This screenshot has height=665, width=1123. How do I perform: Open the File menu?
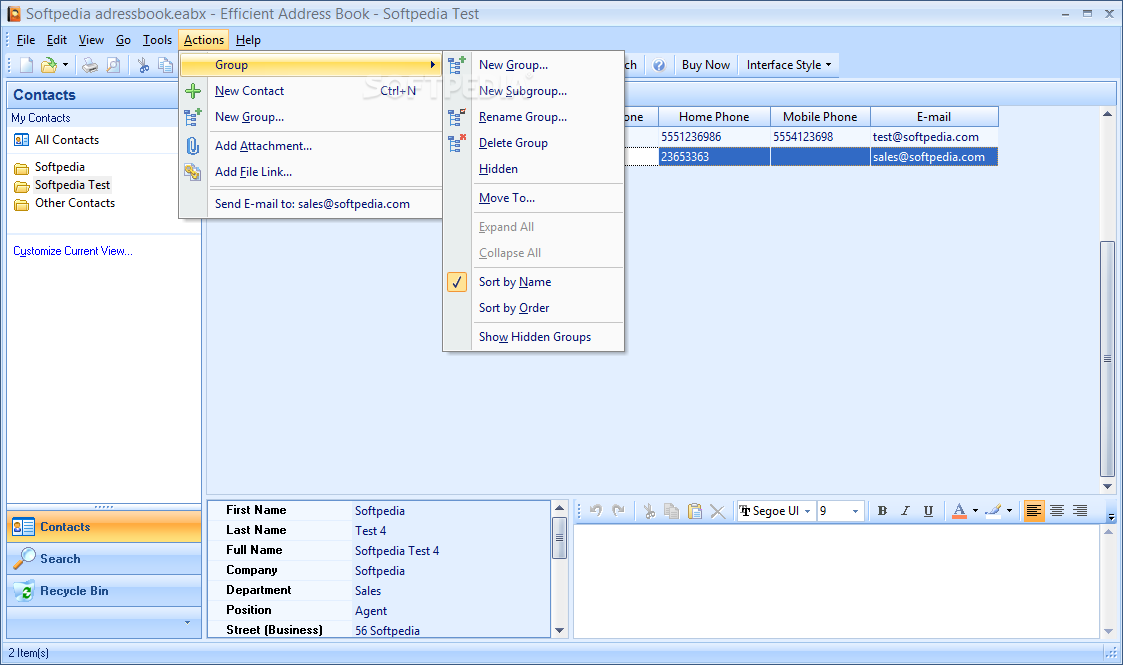point(26,40)
